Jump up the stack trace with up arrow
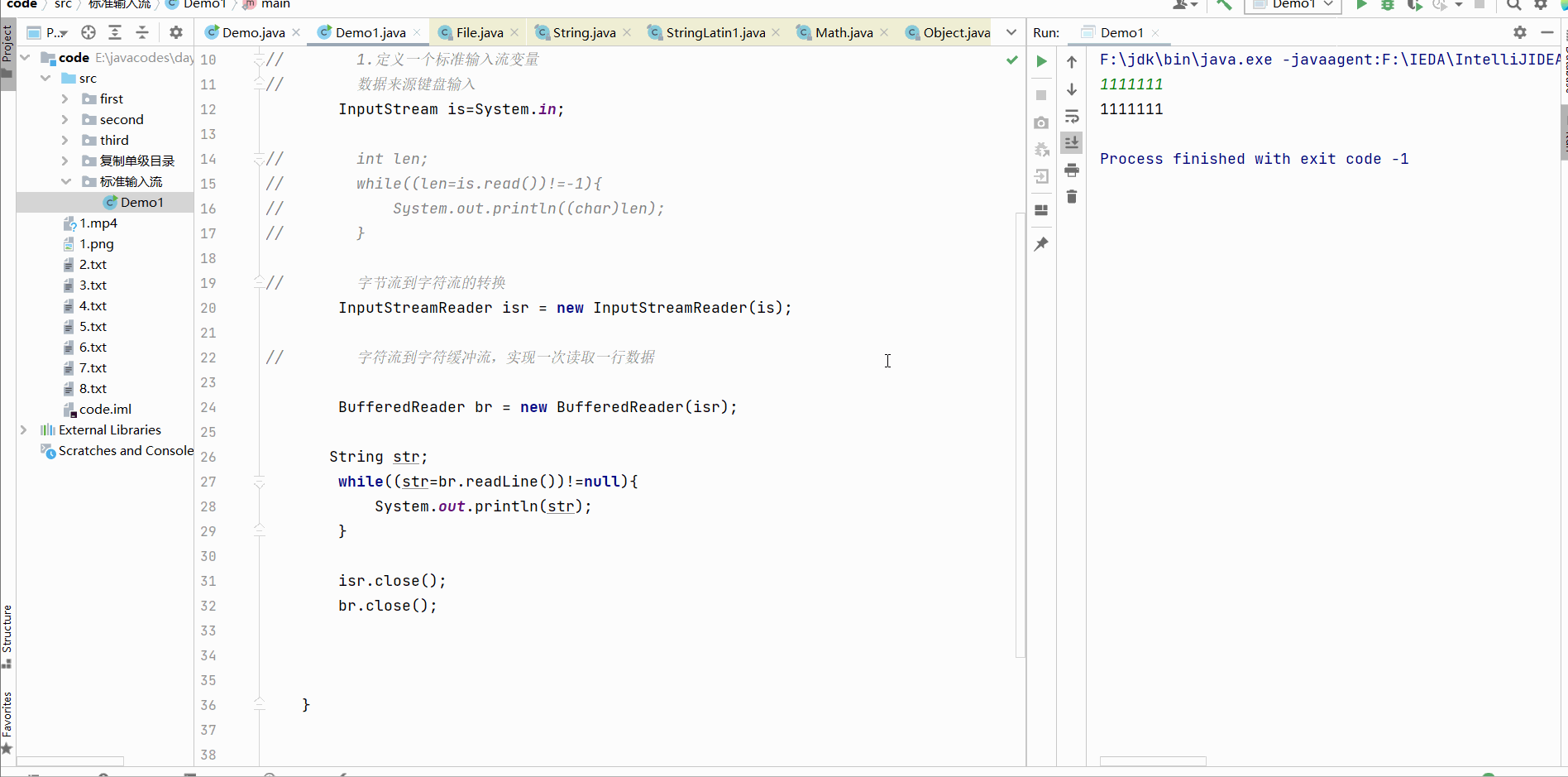The image size is (1568, 777). (x=1072, y=62)
